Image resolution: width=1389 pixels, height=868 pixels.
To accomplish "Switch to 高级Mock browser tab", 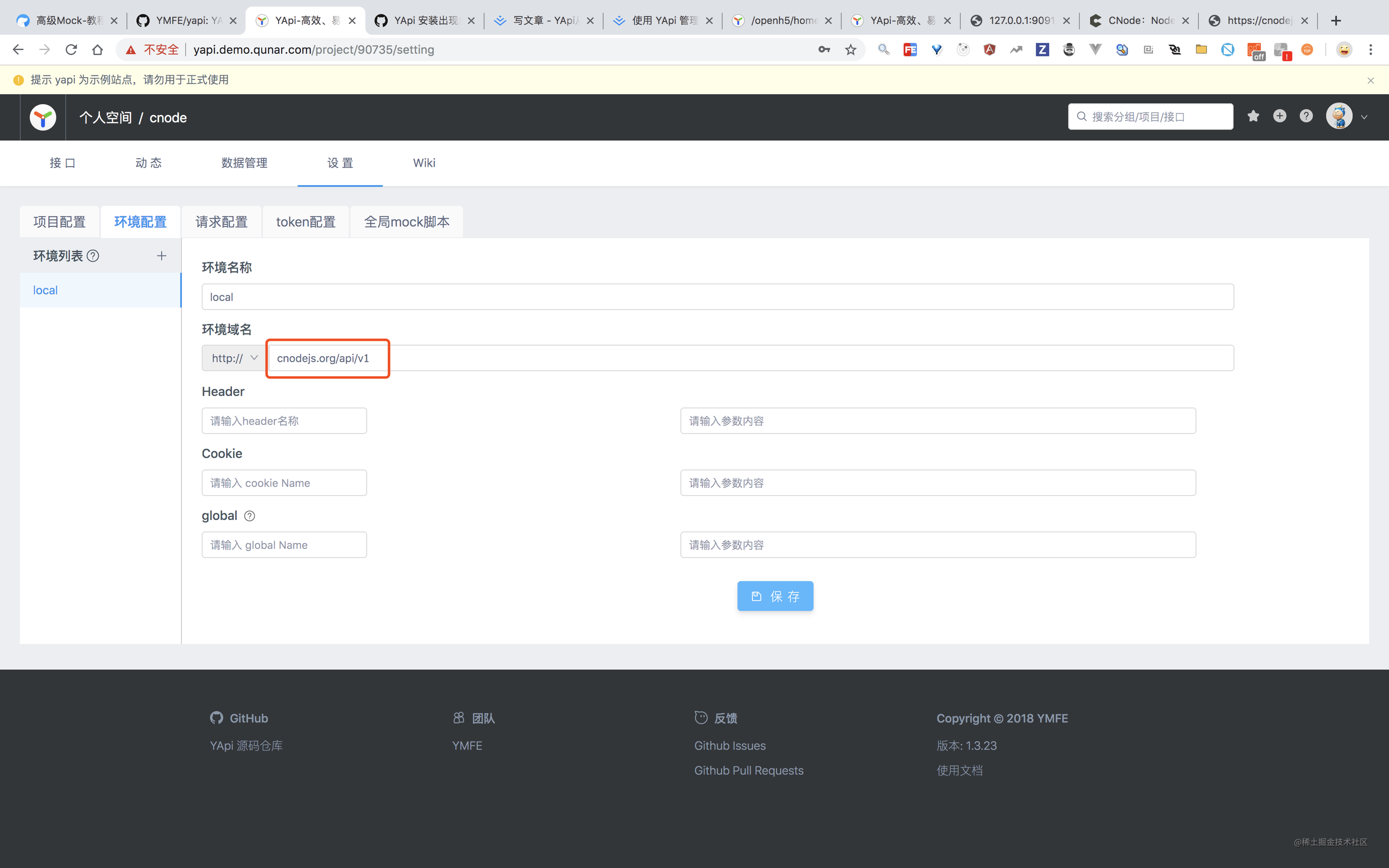I will click(x=68, y=21).
